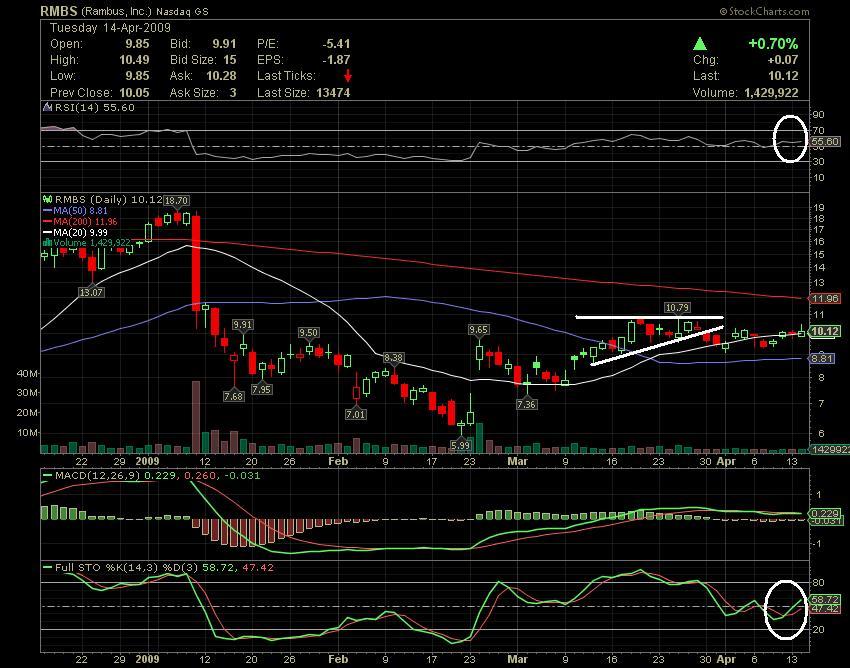Click the Bid value 9.91 in the header
The image size is (850, 668).
point(224,44)
